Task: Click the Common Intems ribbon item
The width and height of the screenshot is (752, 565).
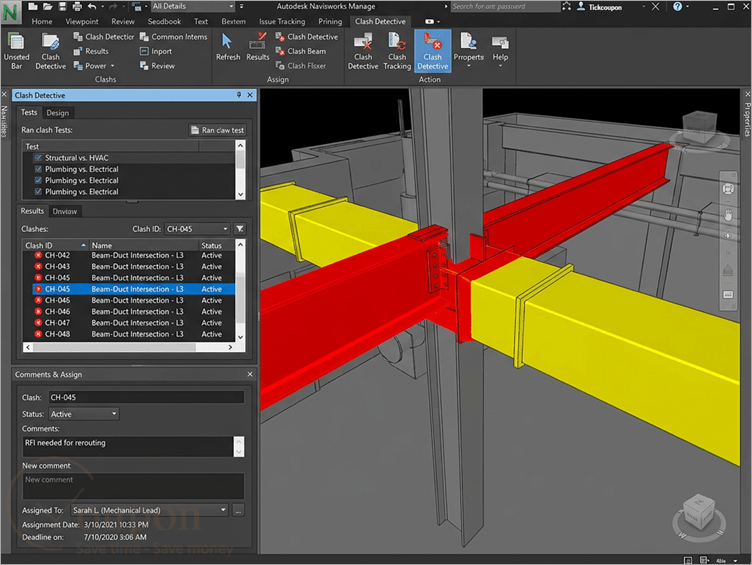Action: [174, 37]
